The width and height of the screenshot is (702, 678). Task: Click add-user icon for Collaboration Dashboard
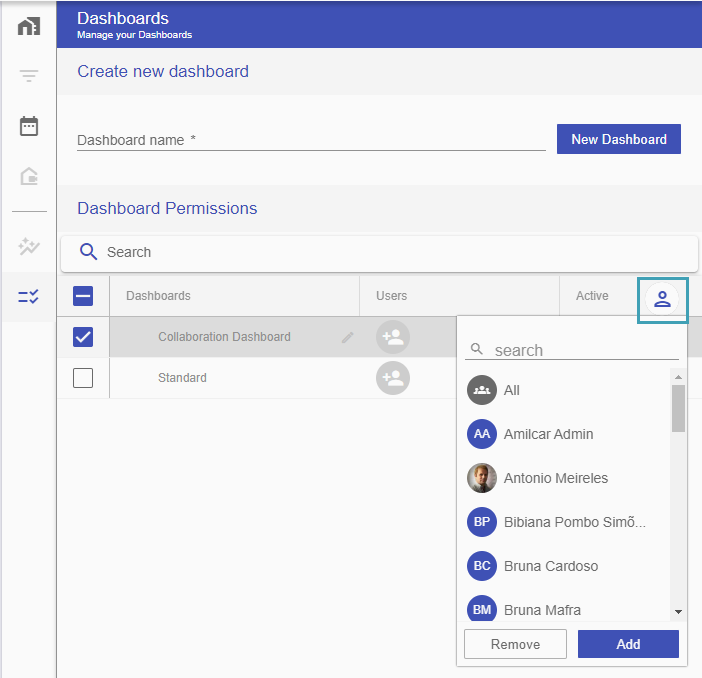393,337
